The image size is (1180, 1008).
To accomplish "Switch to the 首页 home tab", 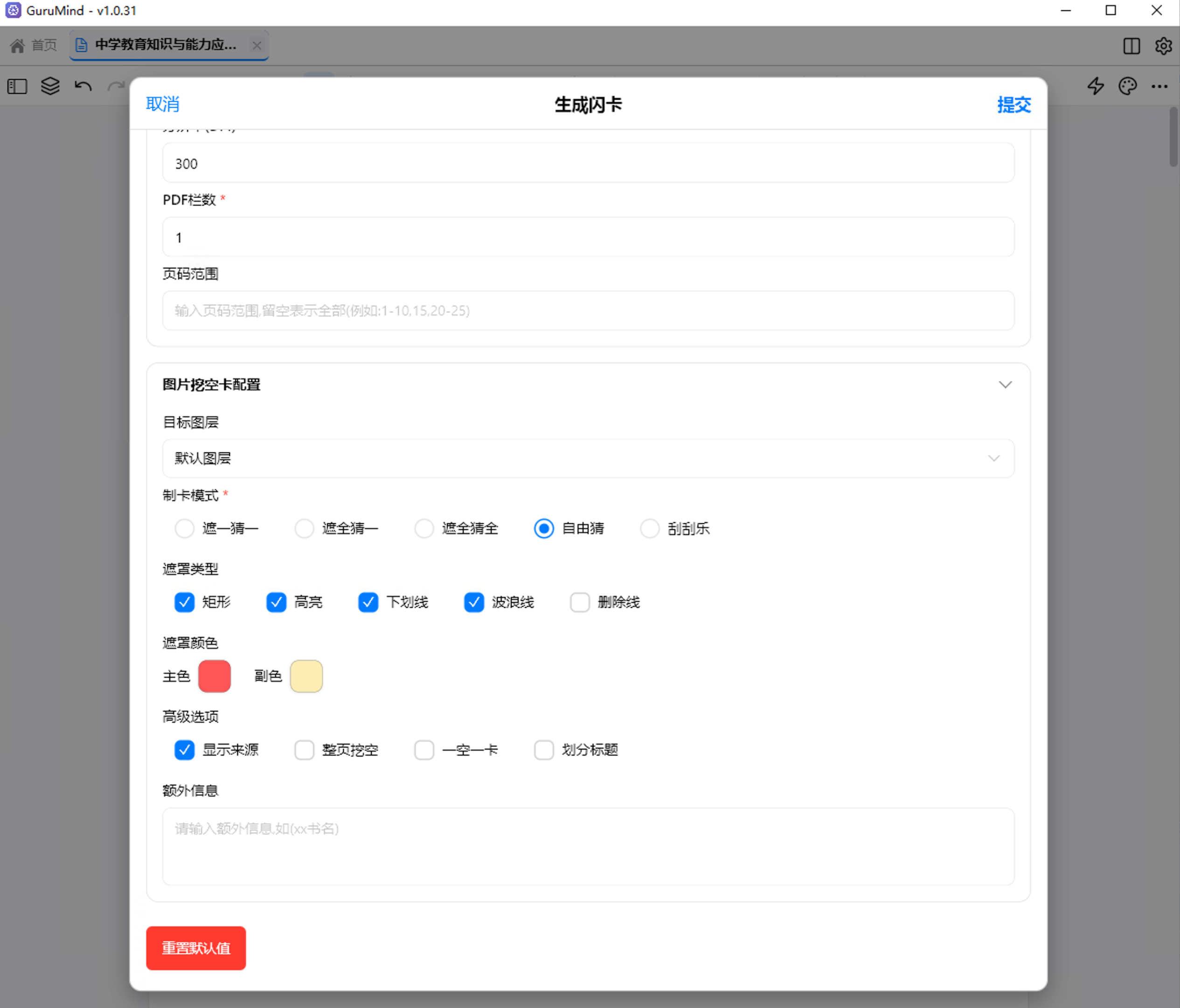I will [34, 45].
